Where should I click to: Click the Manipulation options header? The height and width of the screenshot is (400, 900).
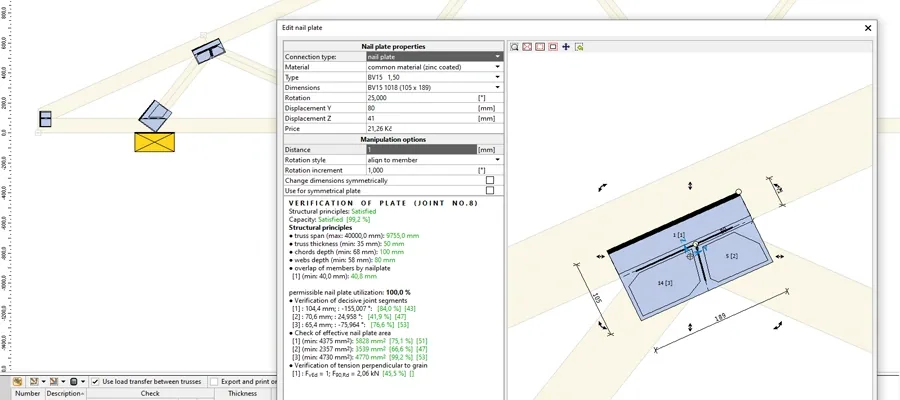coord(393,139)
